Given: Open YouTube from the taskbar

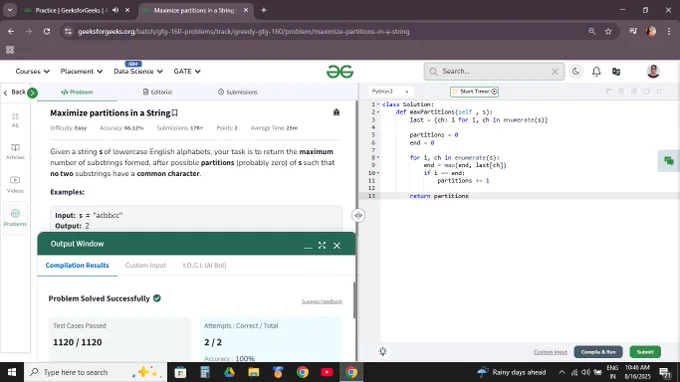Looking at the screenshot, I should point(327,372).
